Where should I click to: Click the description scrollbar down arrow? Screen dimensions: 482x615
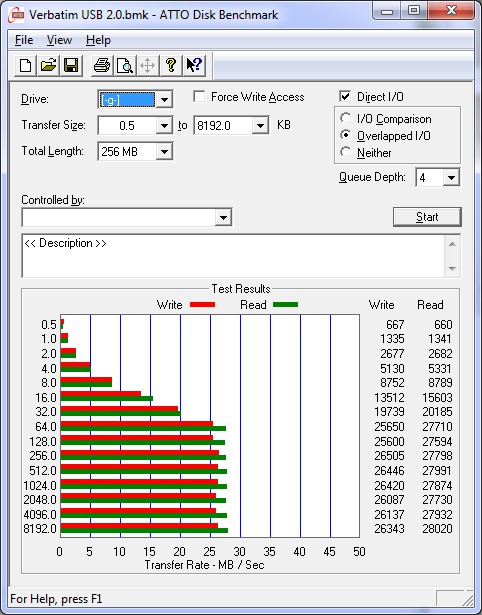pos(452,269)
